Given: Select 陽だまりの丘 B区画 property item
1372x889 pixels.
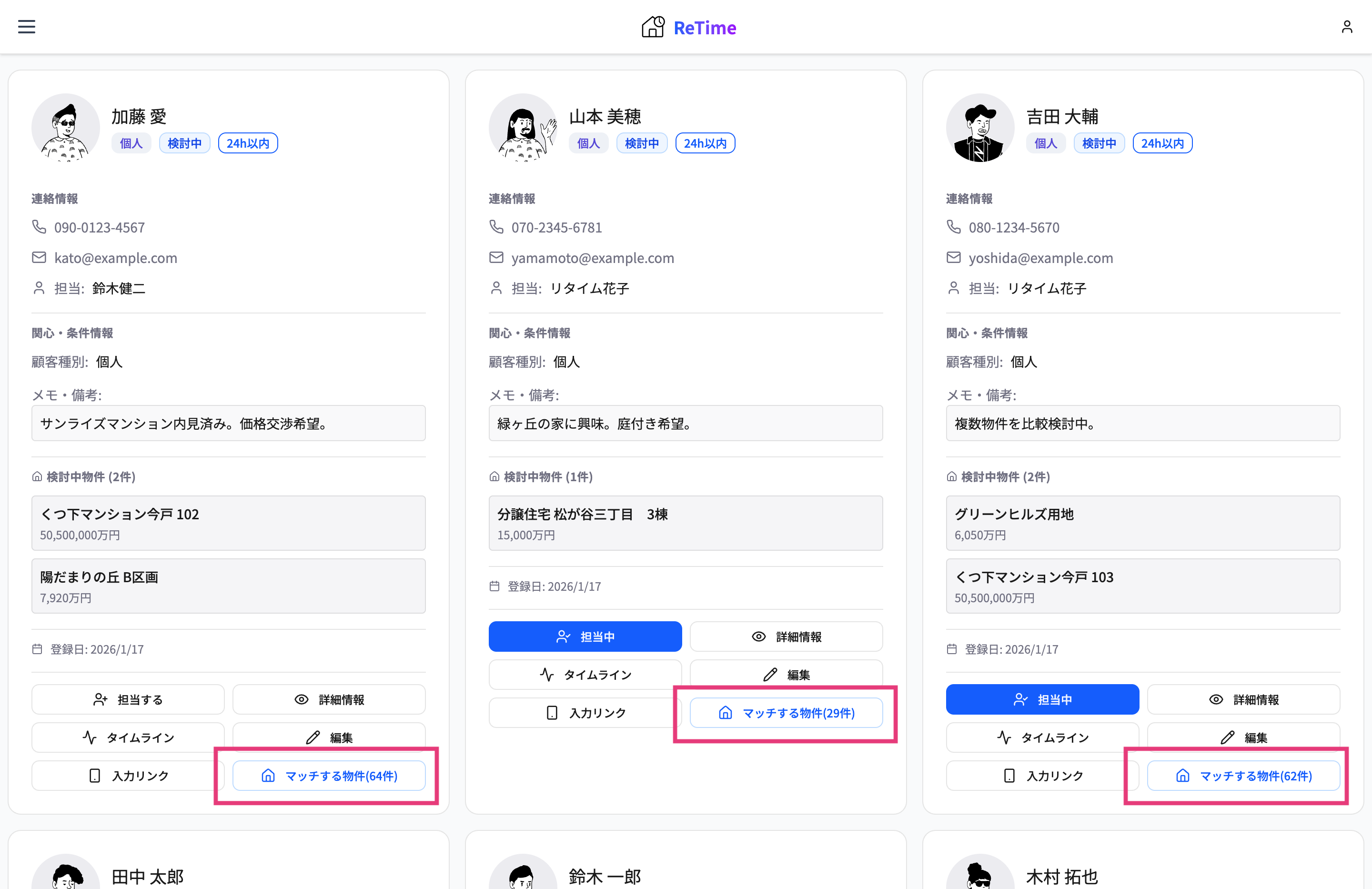Looking at the screenshot, I should 228,586.
